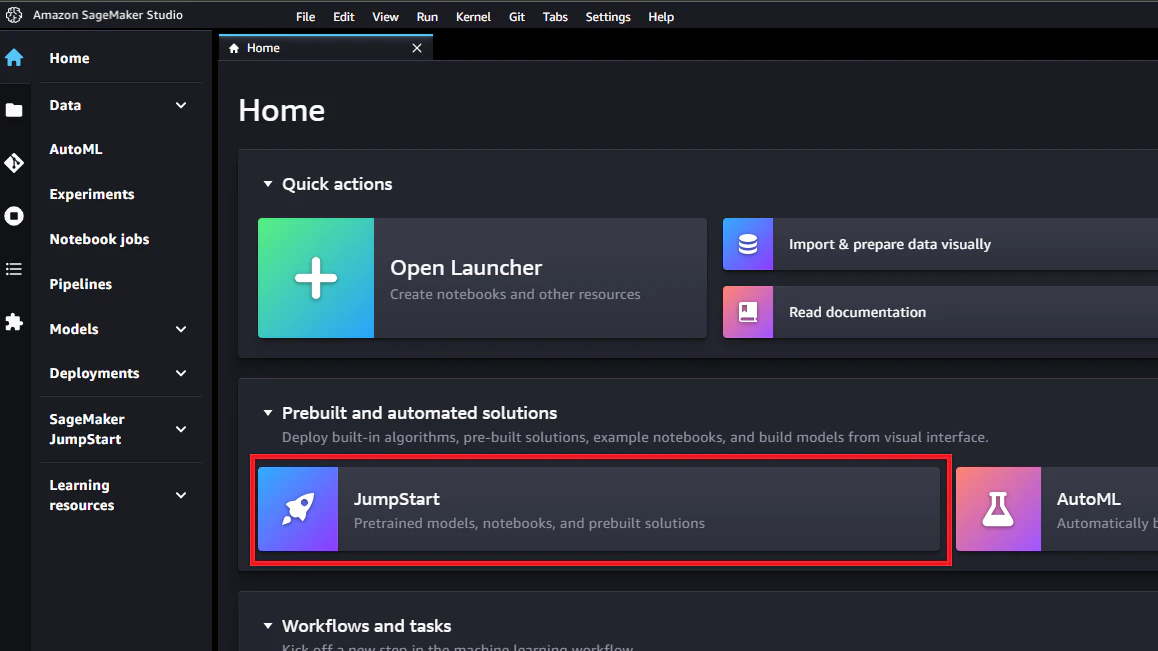Screen dimensions: 1158x651
Task: Click the house icon on the Home tab
Action: coord(234,48)
